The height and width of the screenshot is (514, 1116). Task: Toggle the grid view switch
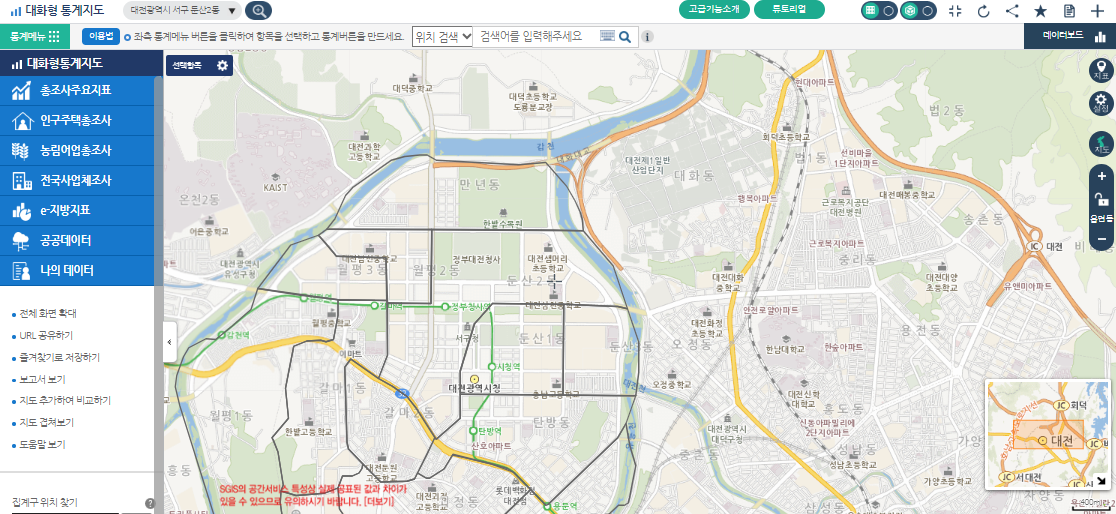[x=879, y=10]
